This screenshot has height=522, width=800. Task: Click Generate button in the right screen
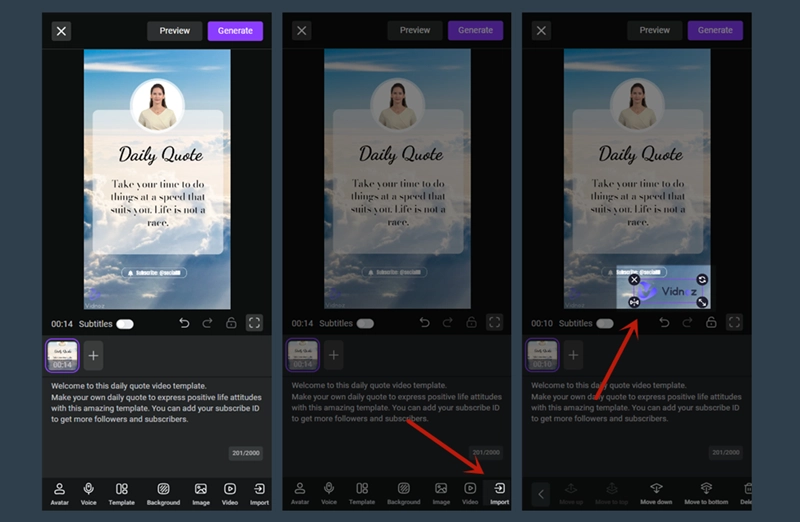click(715, 30)
